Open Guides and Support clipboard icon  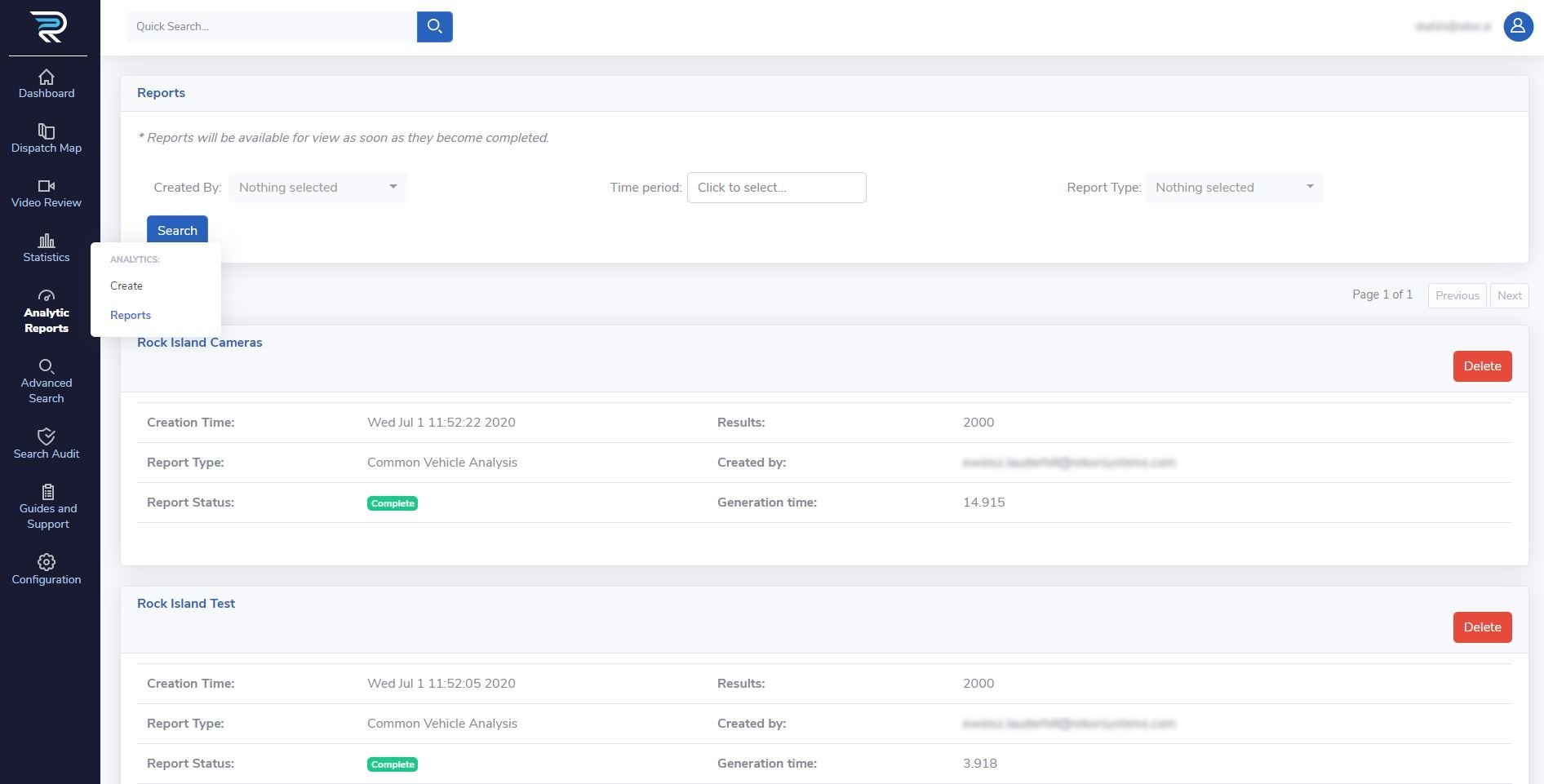[47, 492]
